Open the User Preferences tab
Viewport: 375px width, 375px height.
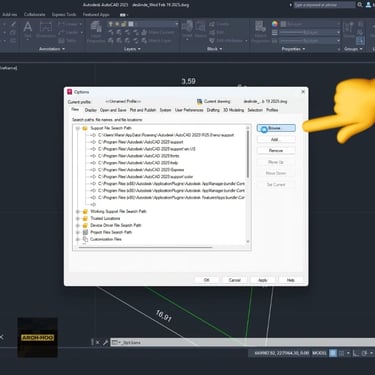pyautogui.click(x=189, y=110)
